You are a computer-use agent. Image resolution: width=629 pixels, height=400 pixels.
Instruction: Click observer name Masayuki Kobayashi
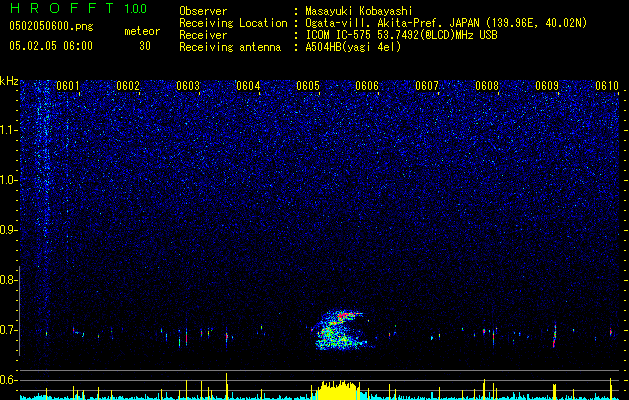click(358, 11)
